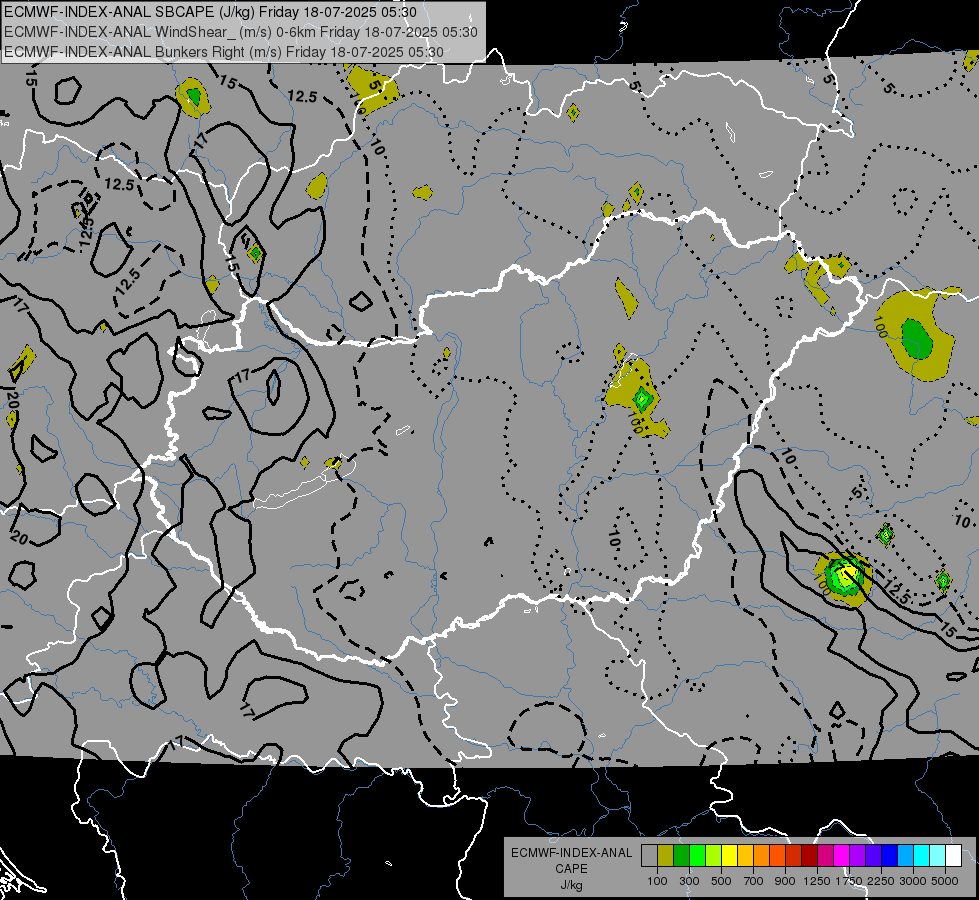This screenshot has width=979, height=900.
Task: Click the 3000 label under the legend
Action: [913, 881]
